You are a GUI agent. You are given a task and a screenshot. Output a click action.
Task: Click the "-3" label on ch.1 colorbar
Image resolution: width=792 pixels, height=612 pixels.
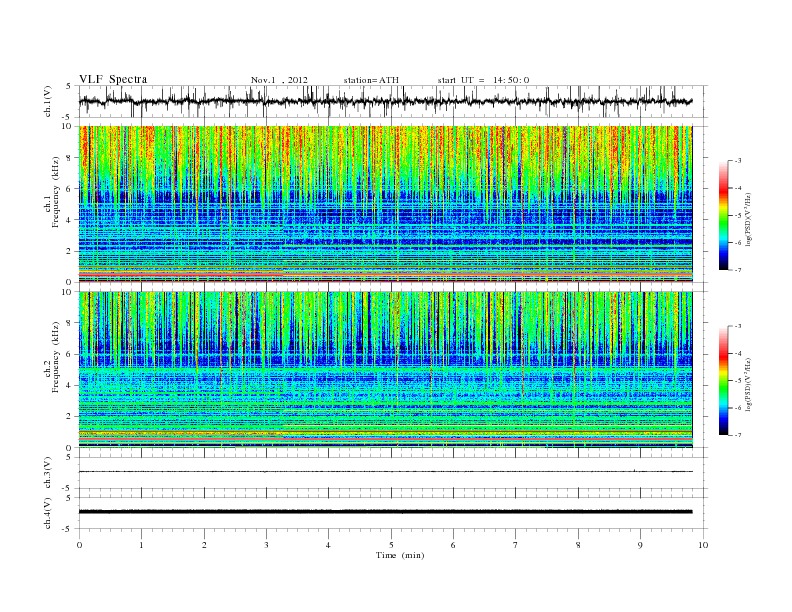pos(737,161)
